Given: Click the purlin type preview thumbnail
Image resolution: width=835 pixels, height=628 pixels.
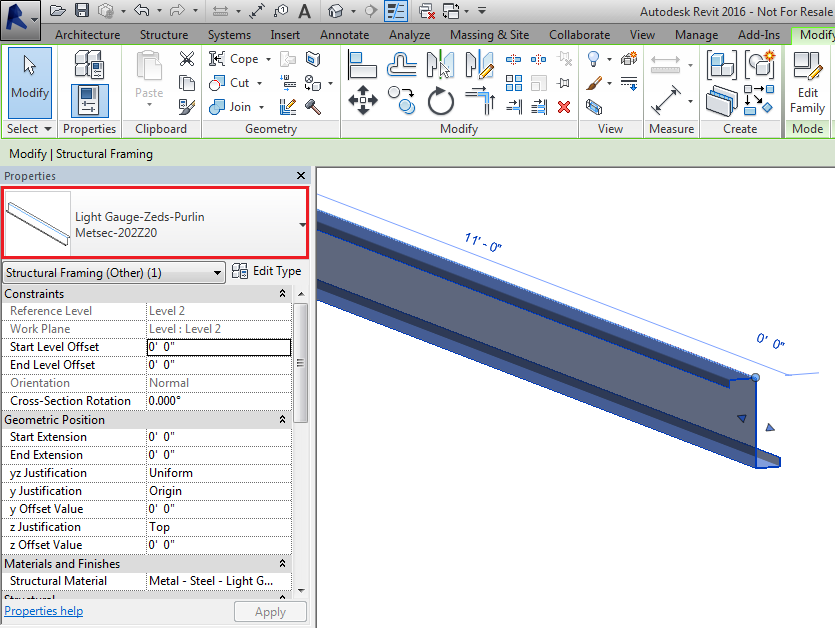Looking at the screenshot, I should pyautogui.click(x=37, y=223).
